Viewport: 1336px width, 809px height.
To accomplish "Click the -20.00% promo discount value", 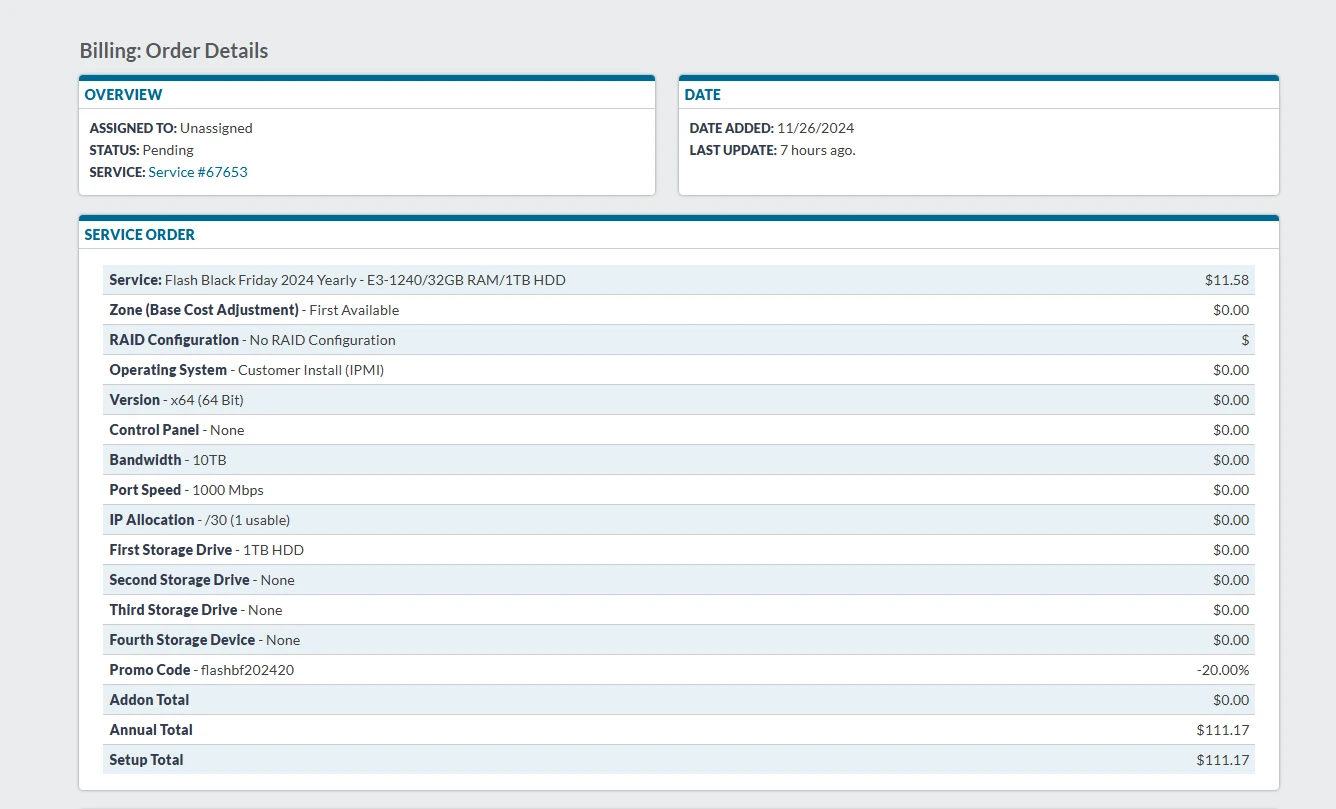I will click(1223, 670).
